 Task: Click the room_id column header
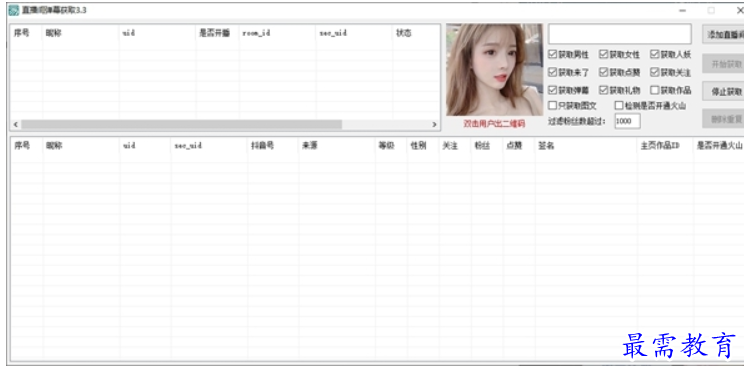coord(278,33)
